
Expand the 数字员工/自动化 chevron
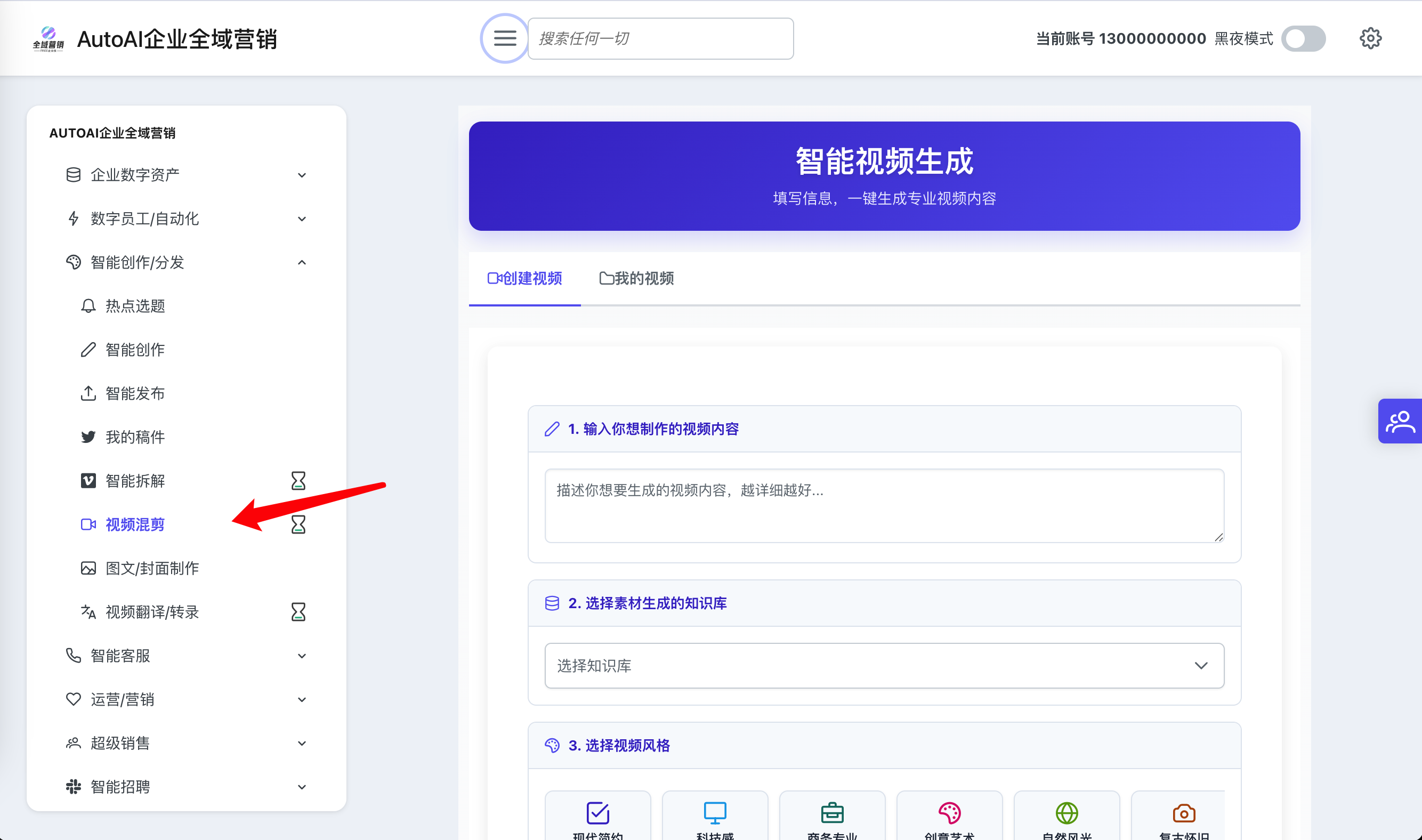(x=302, y=219)
